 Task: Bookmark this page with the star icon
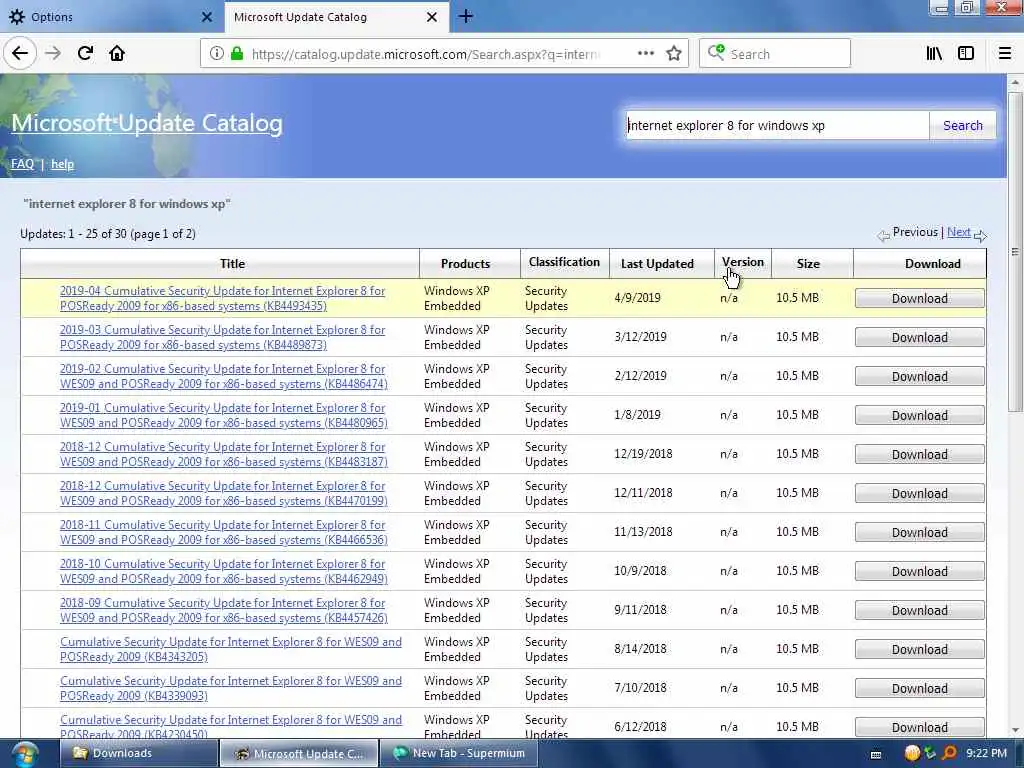(674, 54)
